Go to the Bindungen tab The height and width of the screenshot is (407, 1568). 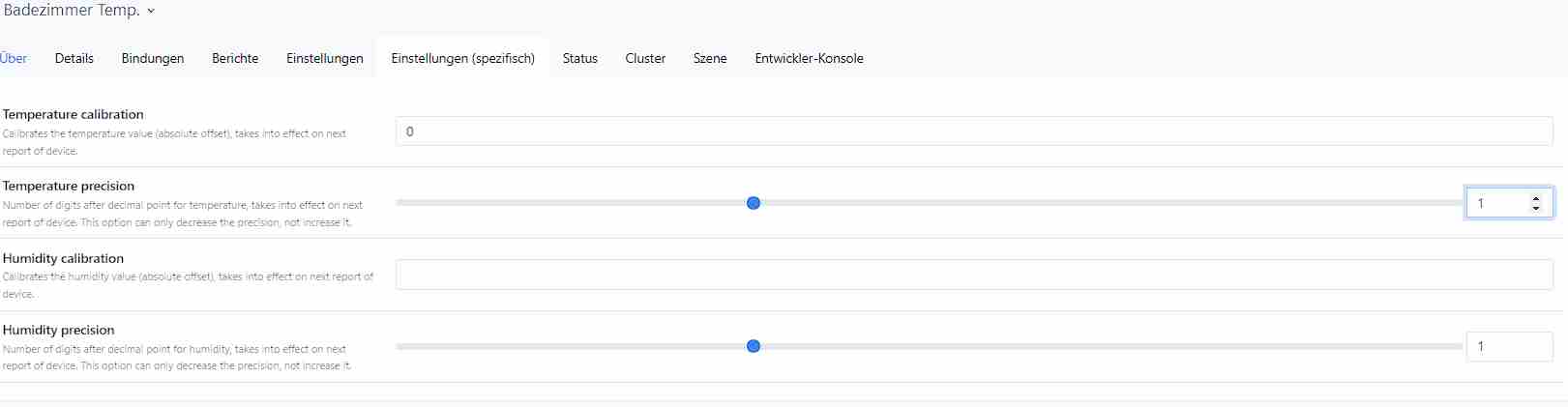tap(153, 58)
